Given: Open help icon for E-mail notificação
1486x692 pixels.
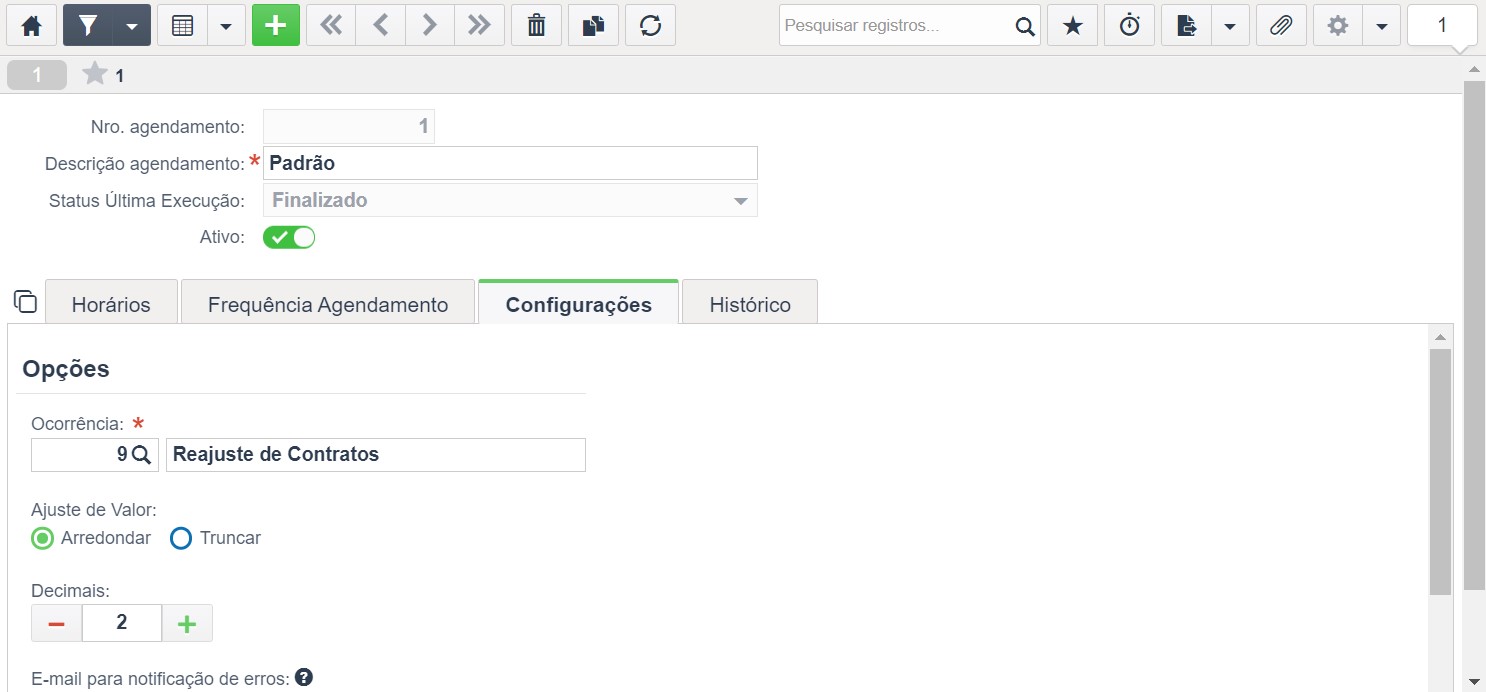Looking at the screenshot, I should point(305,677).
